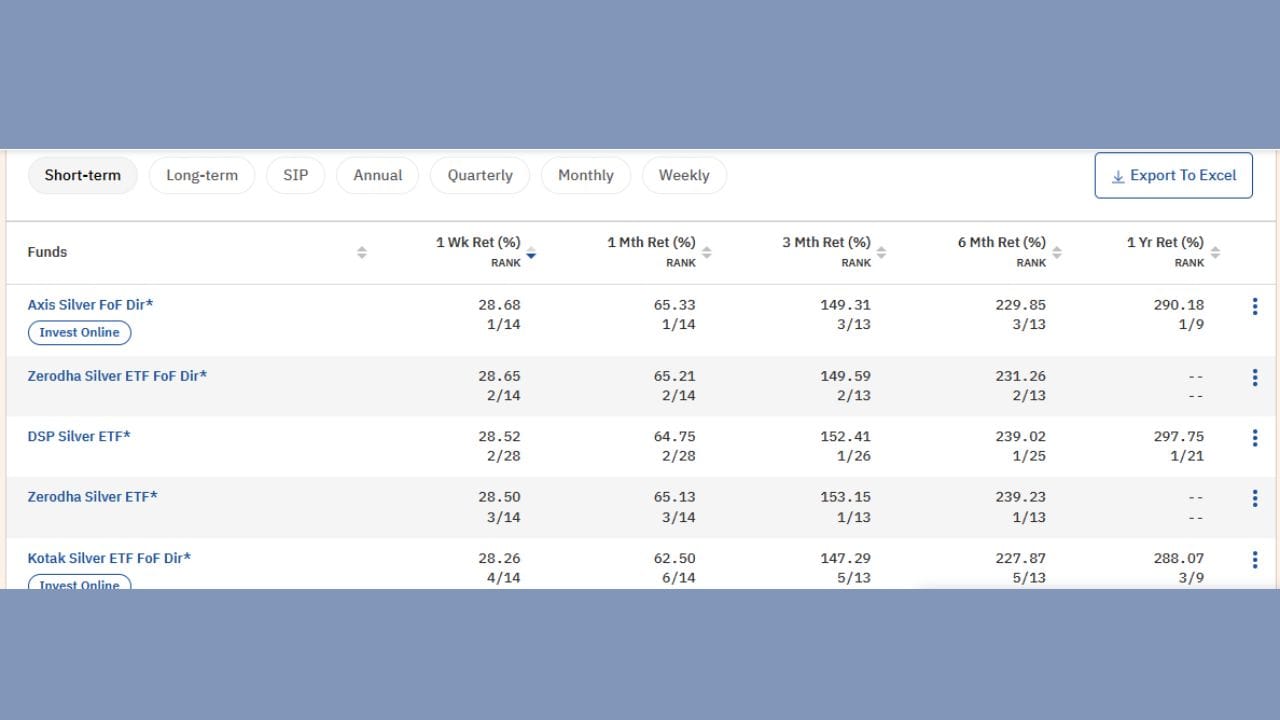Image resolution: width=1280 pixels, height=720 pixels.
Task: Click Export To Excel button
Action: click(x=1173, y=176)
